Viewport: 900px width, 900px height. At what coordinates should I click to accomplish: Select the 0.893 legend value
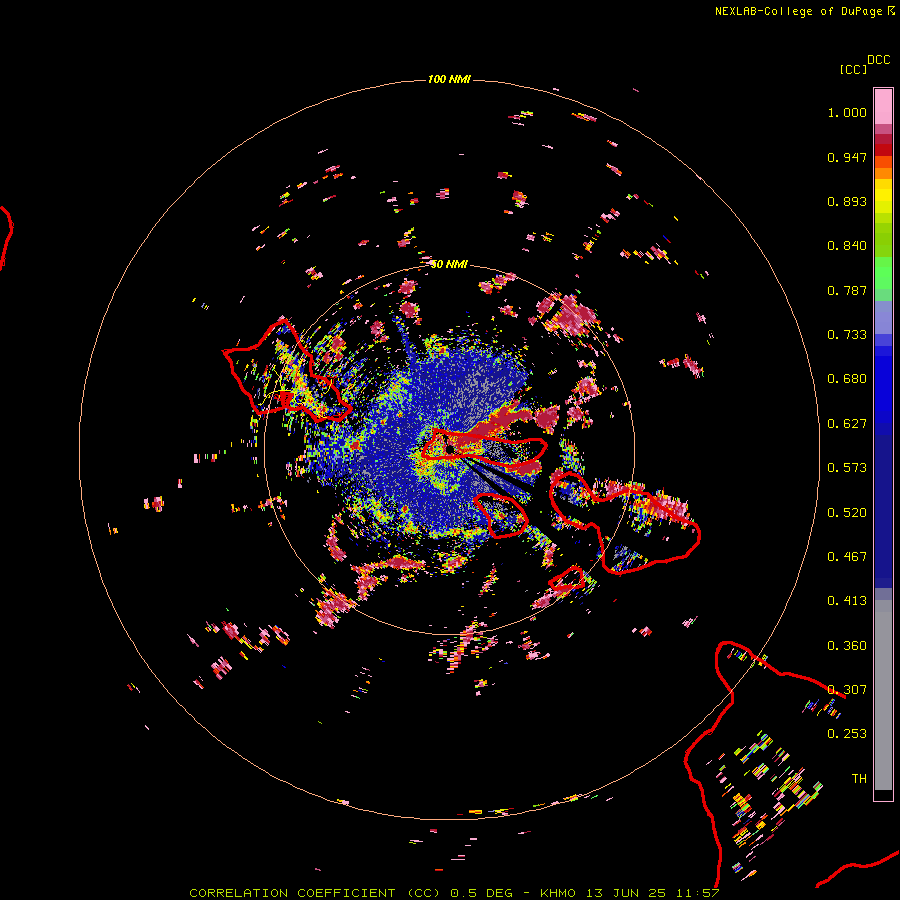click(847, 201)
